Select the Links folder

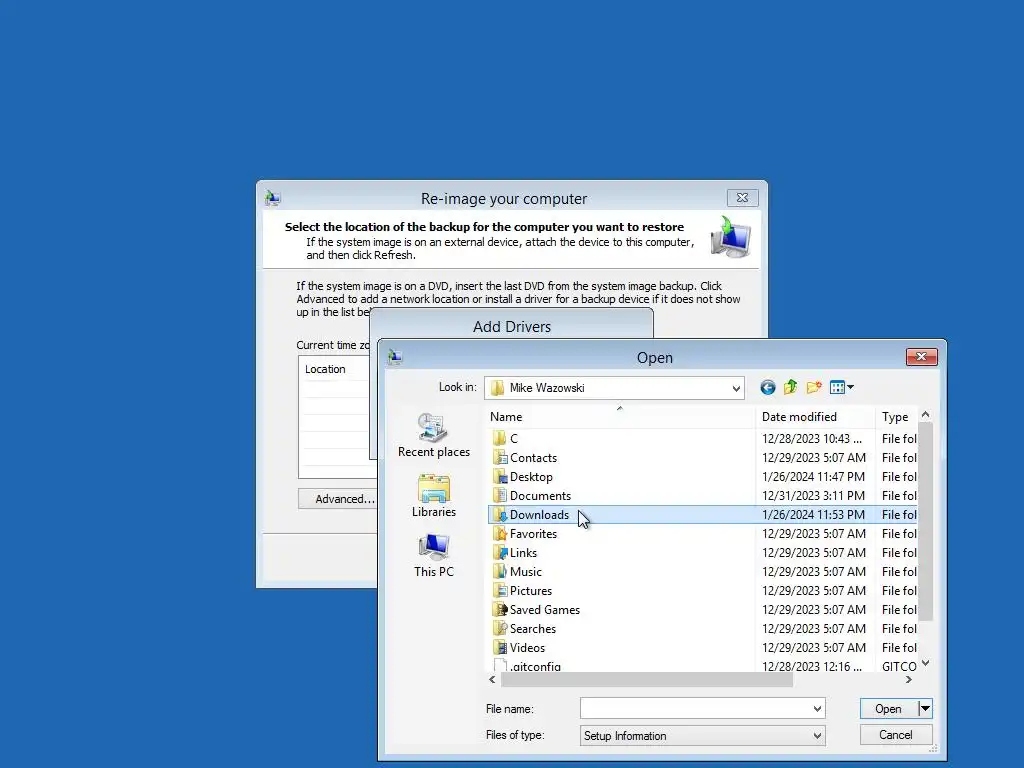[x=523, y=552]
